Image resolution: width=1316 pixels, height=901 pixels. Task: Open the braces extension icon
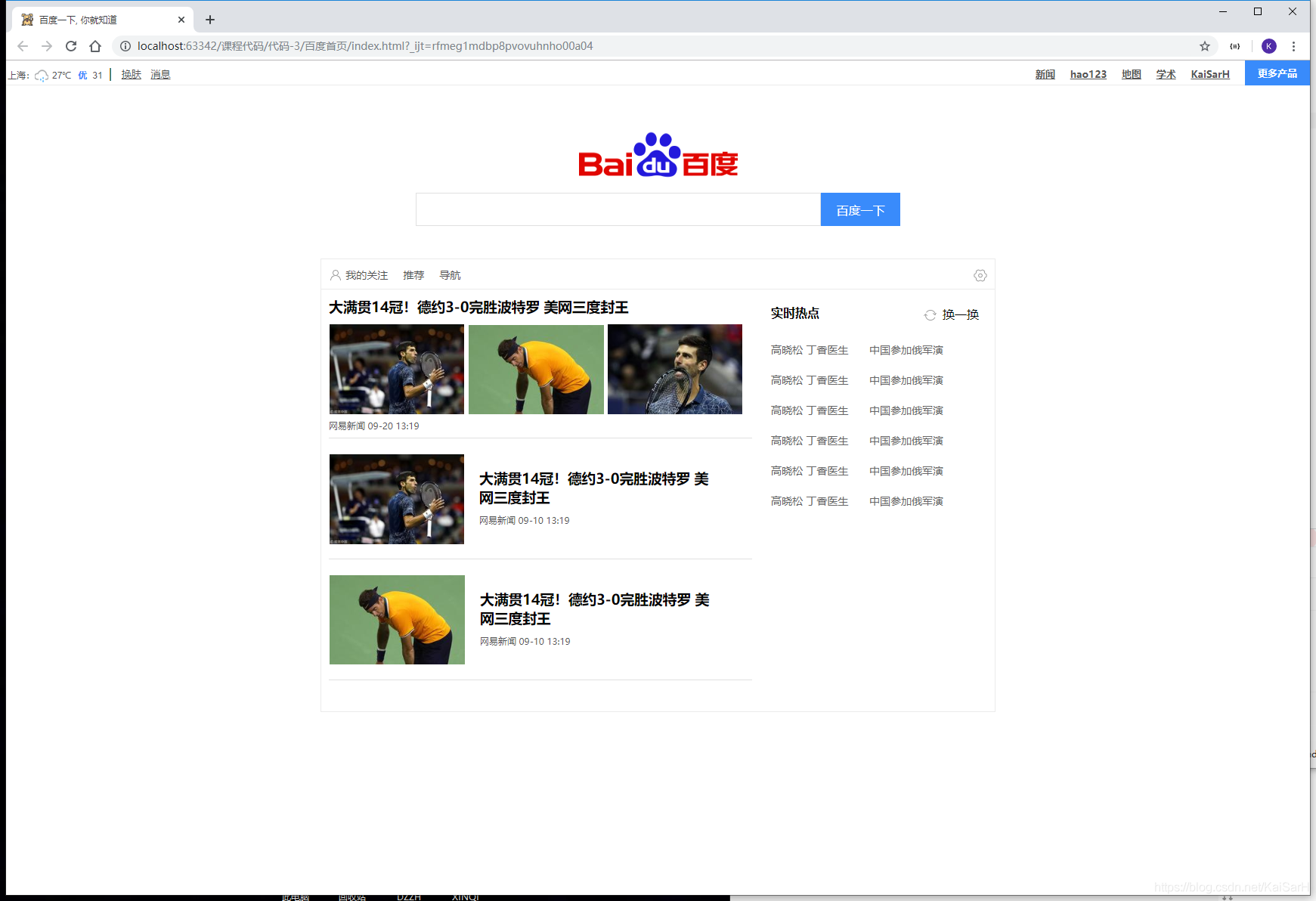pos(1235,46)
